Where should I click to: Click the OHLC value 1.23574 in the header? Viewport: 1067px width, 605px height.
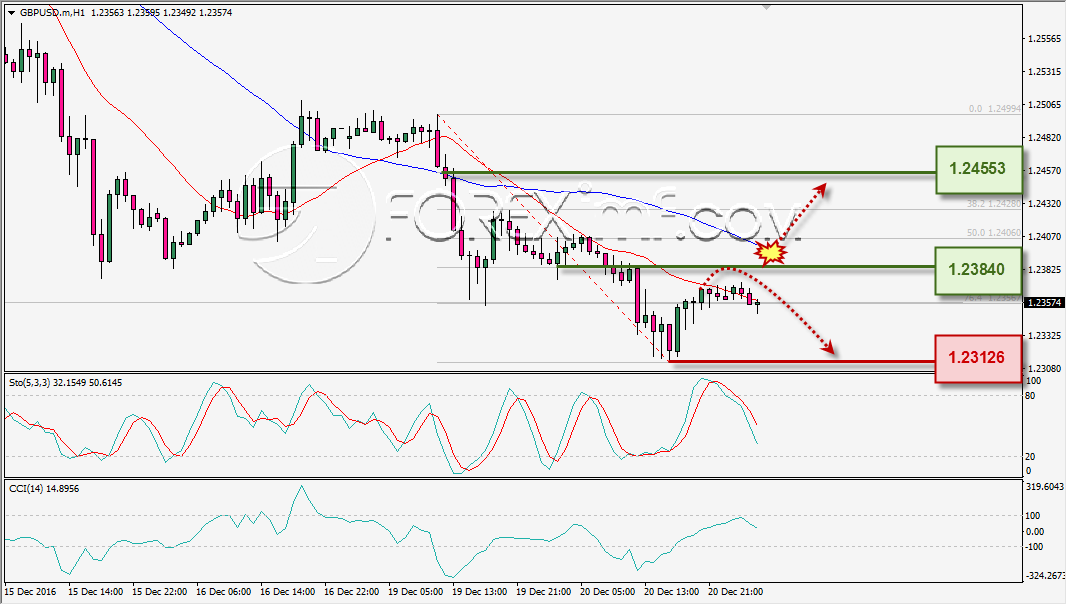[x=215, y=12]
